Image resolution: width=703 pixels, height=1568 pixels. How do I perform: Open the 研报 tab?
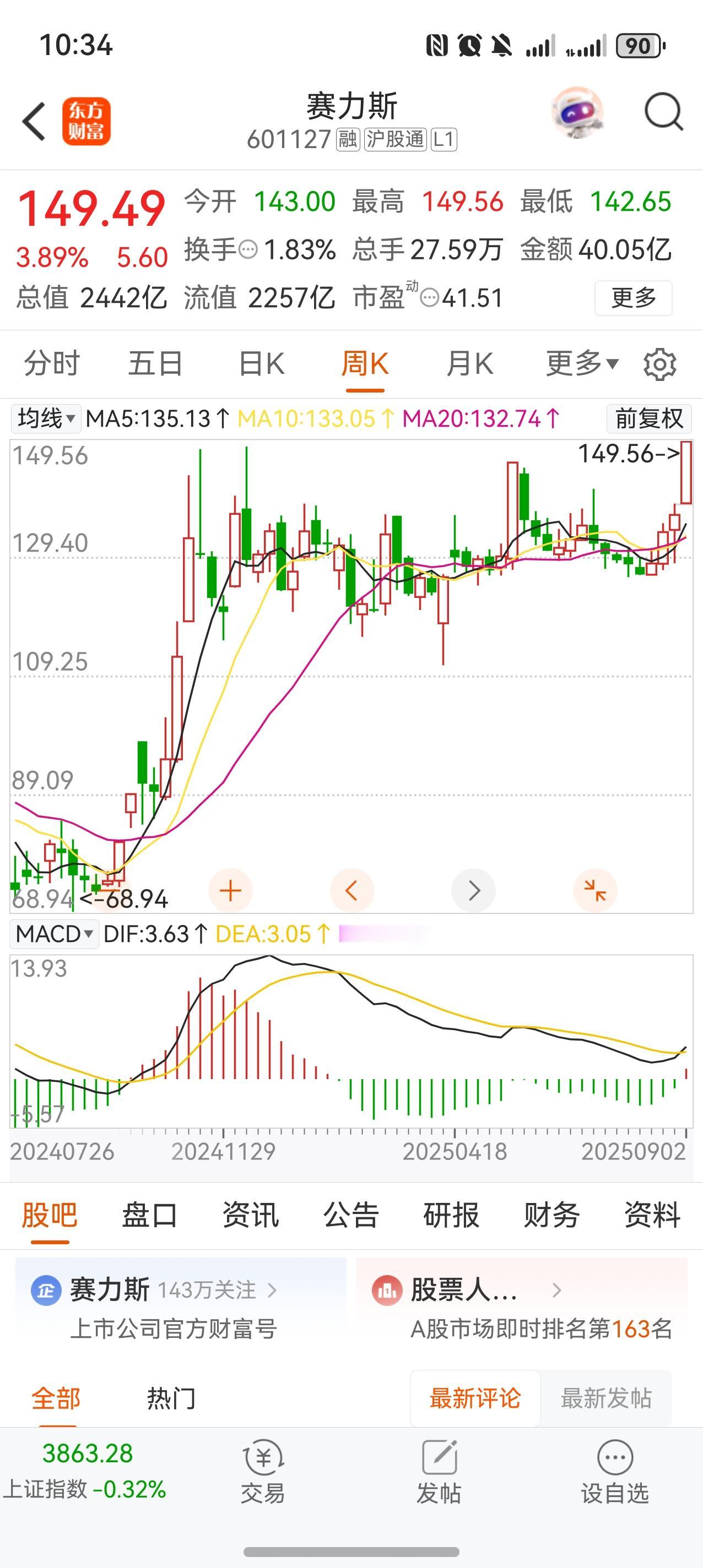coord(451,1216)
